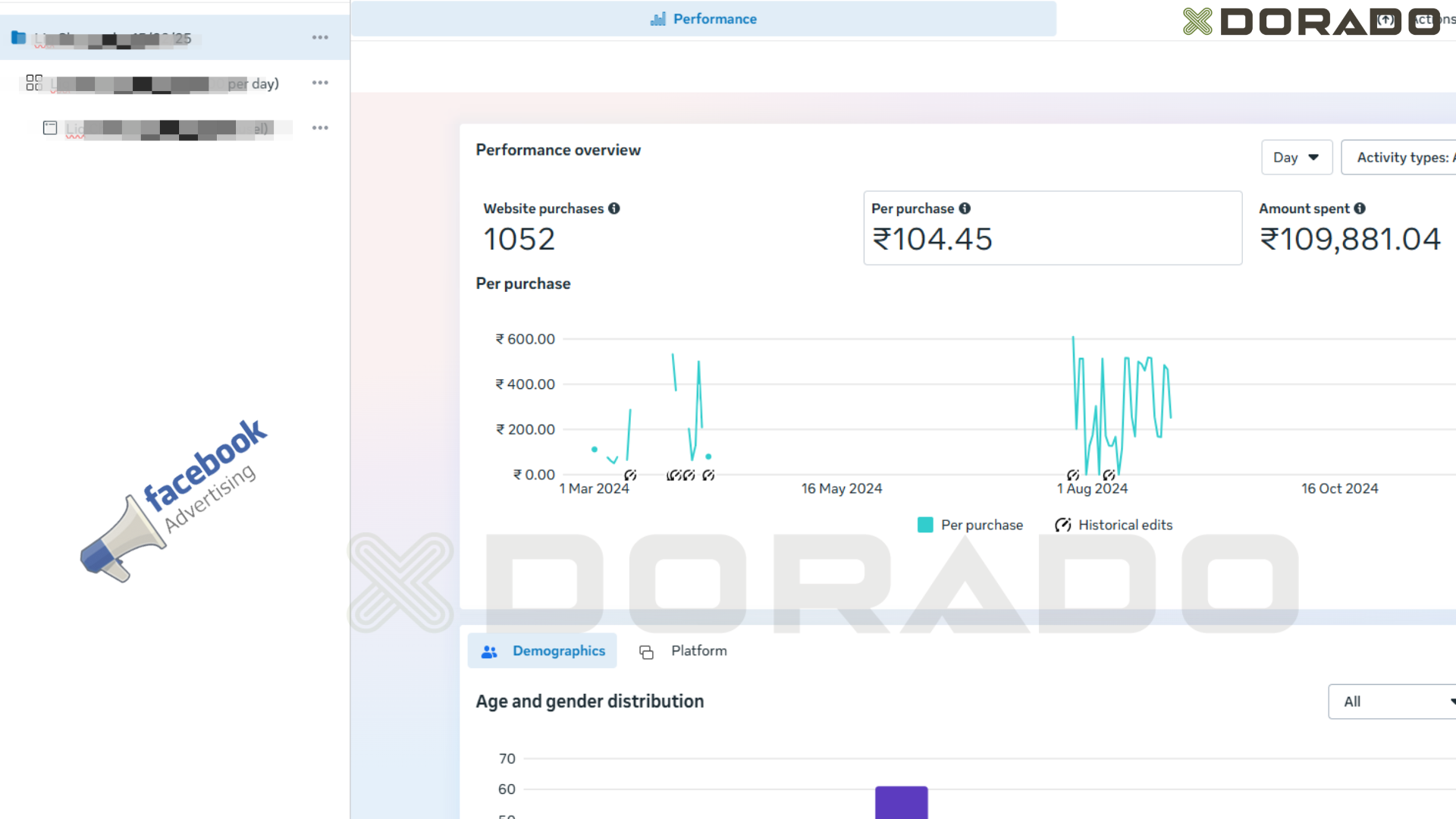Select the Per purchase metric card
The height and width of the screenshot is (819, 1456).
[x=1053, y=227]
